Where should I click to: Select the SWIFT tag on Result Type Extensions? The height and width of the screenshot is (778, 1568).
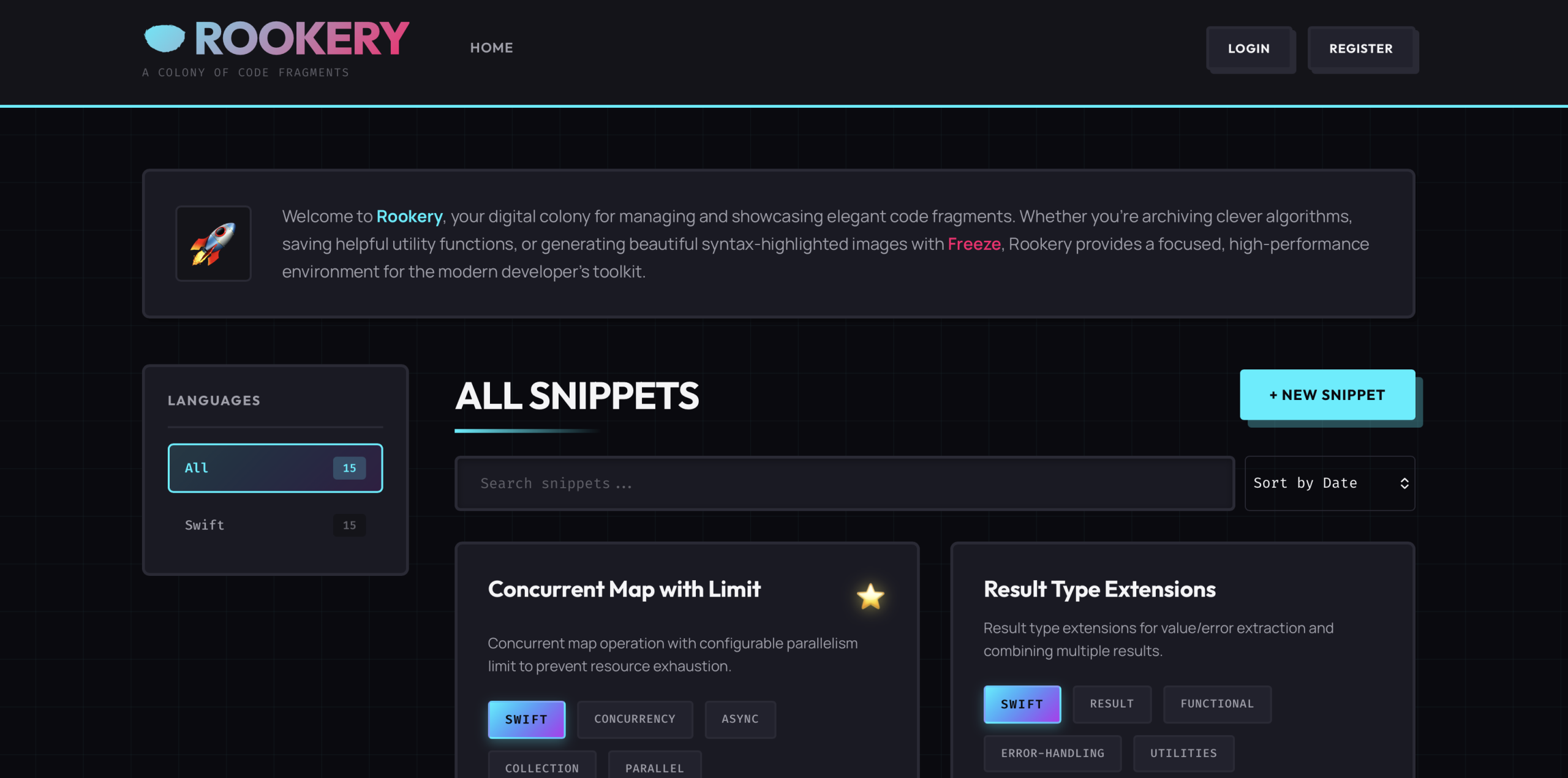point(1022,704)
